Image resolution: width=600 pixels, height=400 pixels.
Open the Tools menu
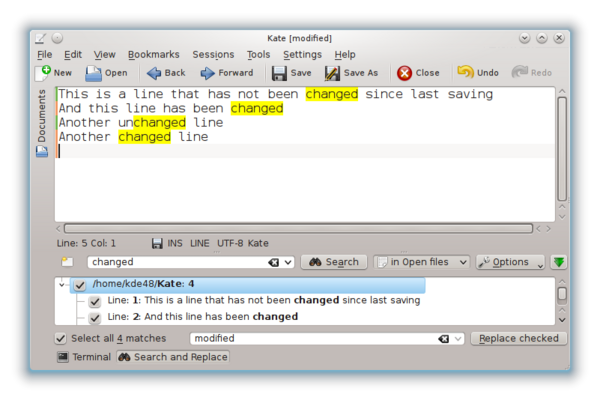coord(258,55)
